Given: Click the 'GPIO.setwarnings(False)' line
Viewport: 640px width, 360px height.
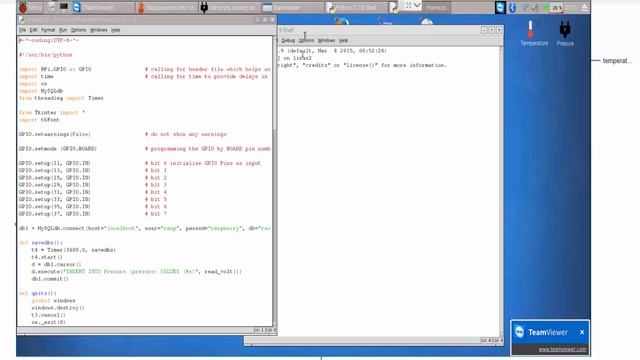Looking at the screenshot, I should [55, 134].
